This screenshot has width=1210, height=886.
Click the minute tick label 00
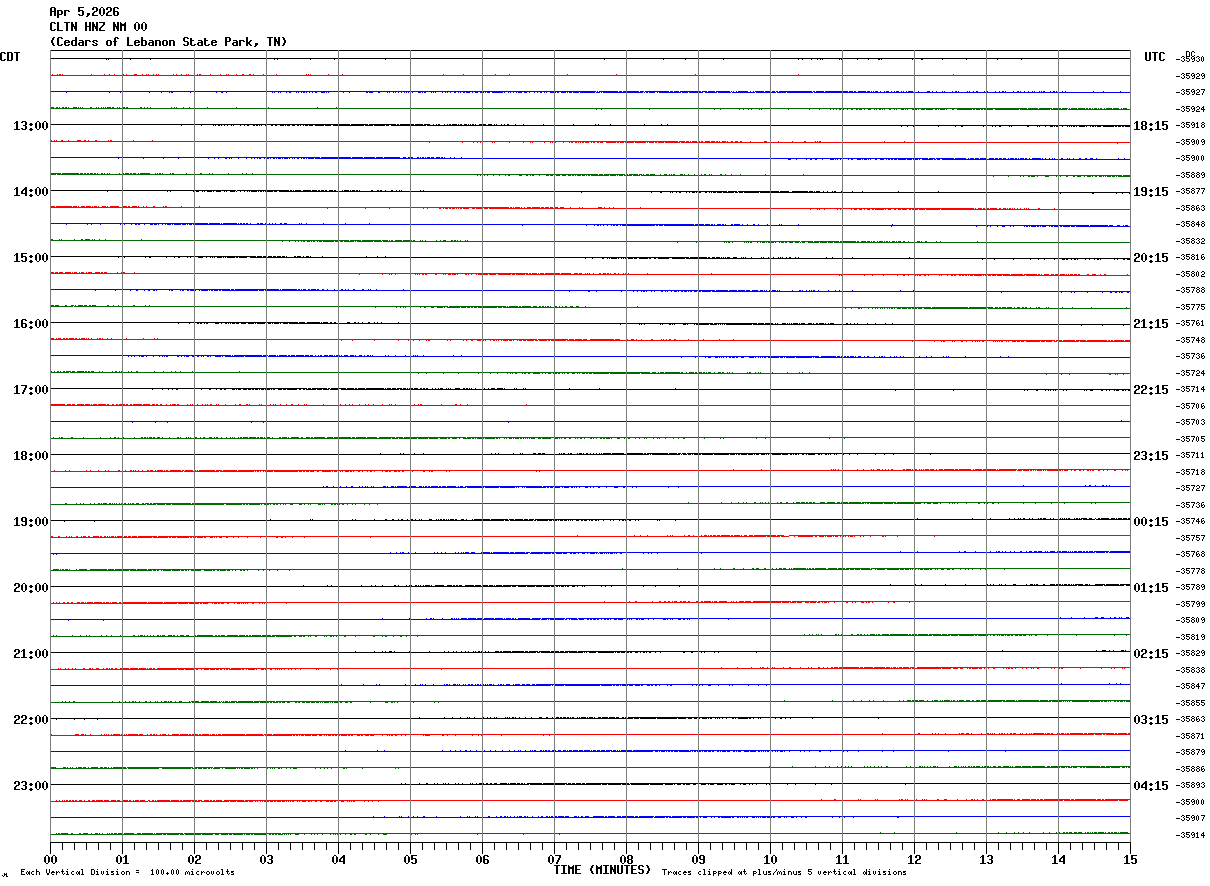tap(51, 859)
